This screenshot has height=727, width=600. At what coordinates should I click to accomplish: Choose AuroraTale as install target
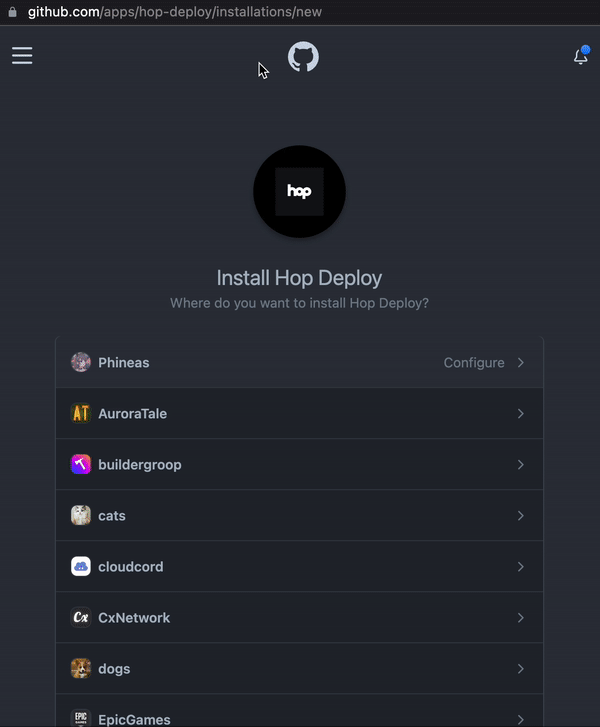pos(133,414)
